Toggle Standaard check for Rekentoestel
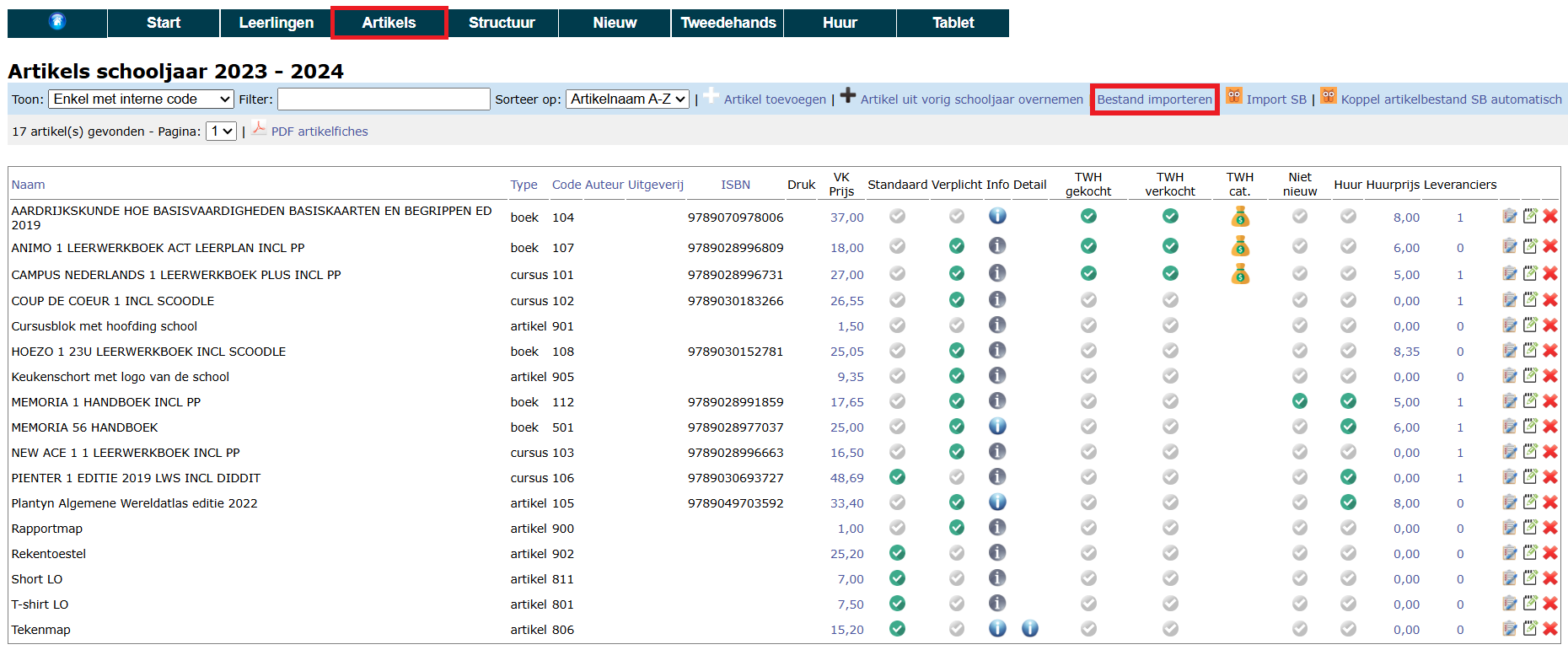Viewport: 1568px width, 650px height. pyautogui.click(x=898, y=552)
